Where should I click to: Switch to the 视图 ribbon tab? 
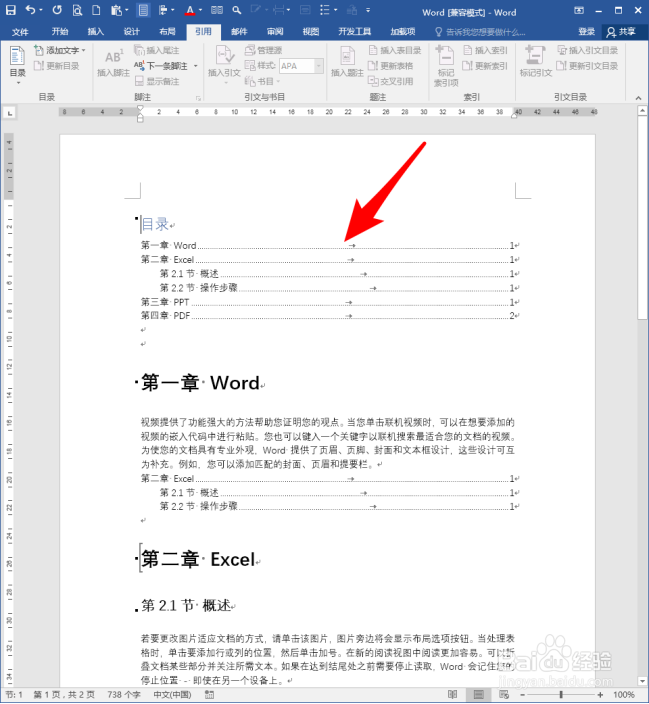[x=311, y=31]
